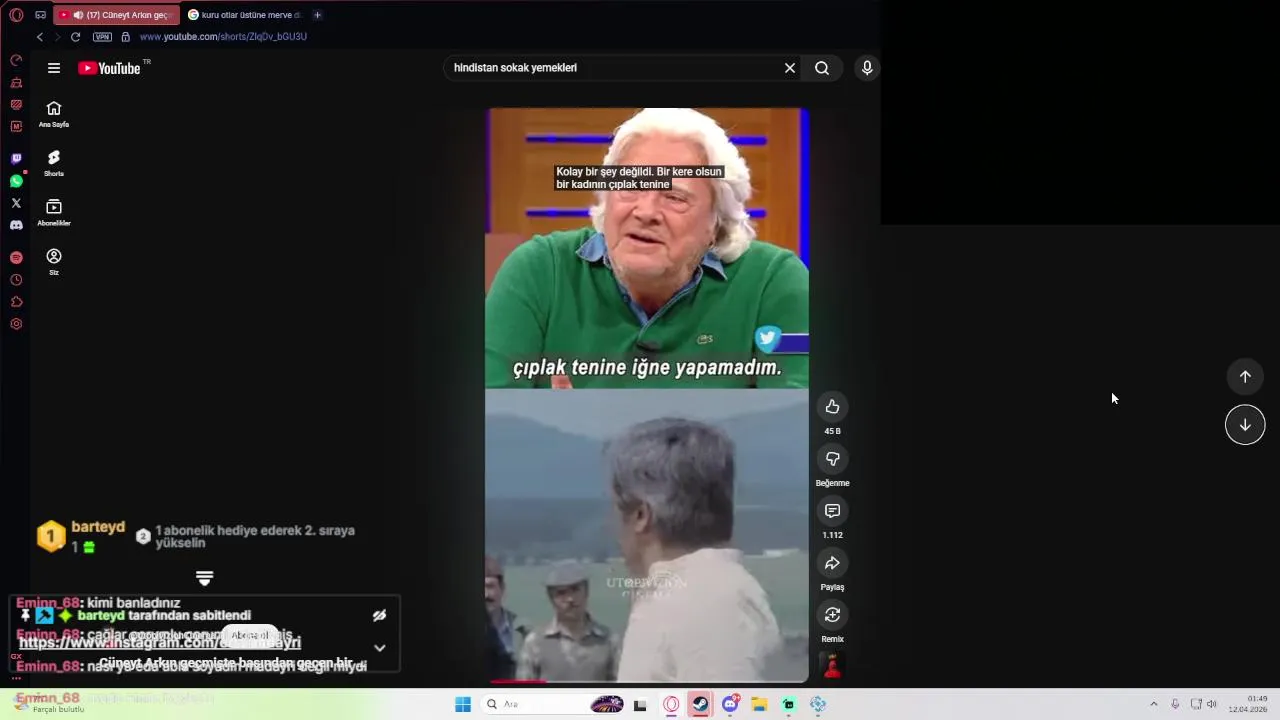Share the short via Paylaş button
The height and width of the screenshot is (720, 1280).
pyautogui.click(x=832, y=563)
